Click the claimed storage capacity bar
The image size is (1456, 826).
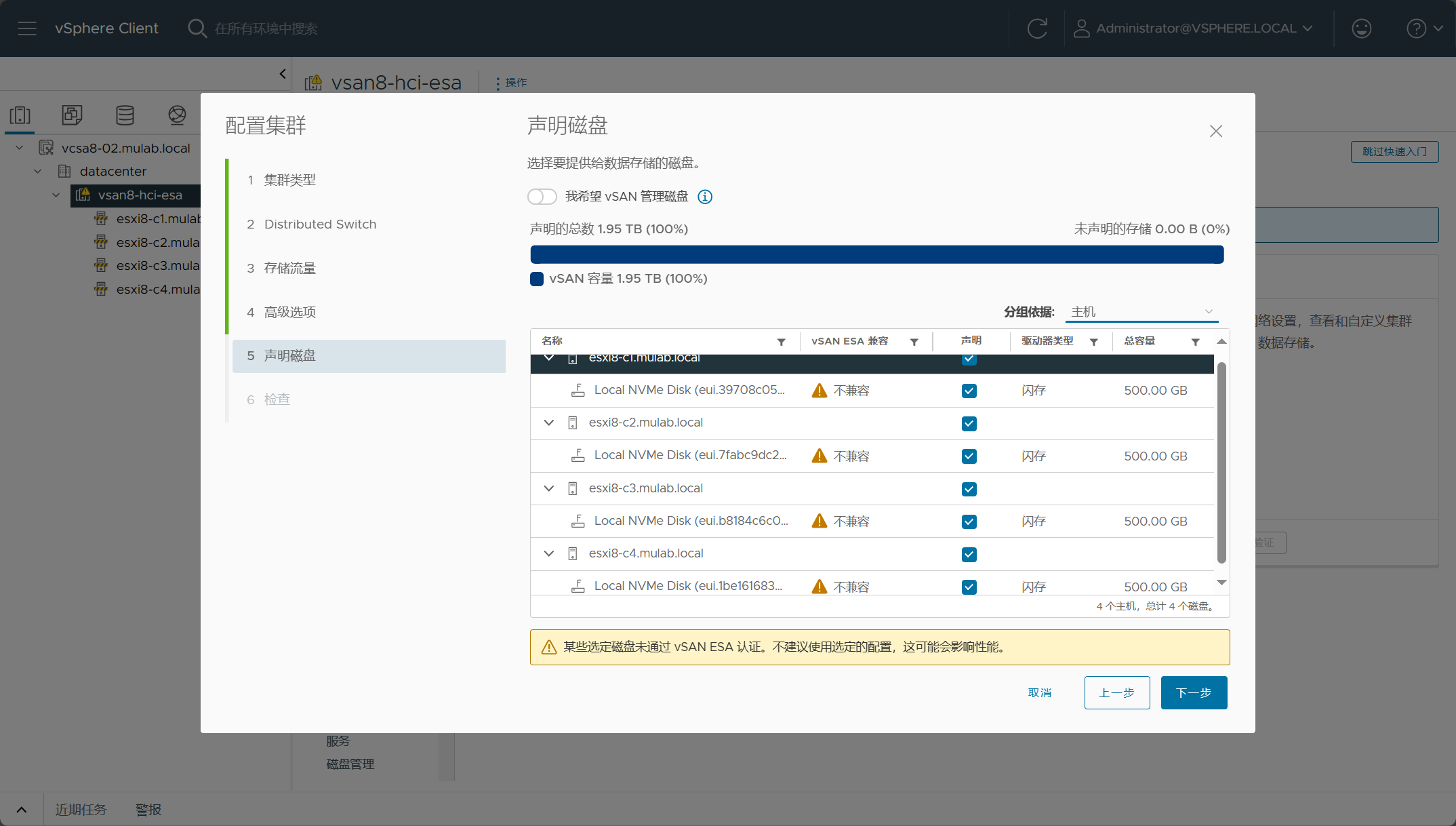click(877, 255)
